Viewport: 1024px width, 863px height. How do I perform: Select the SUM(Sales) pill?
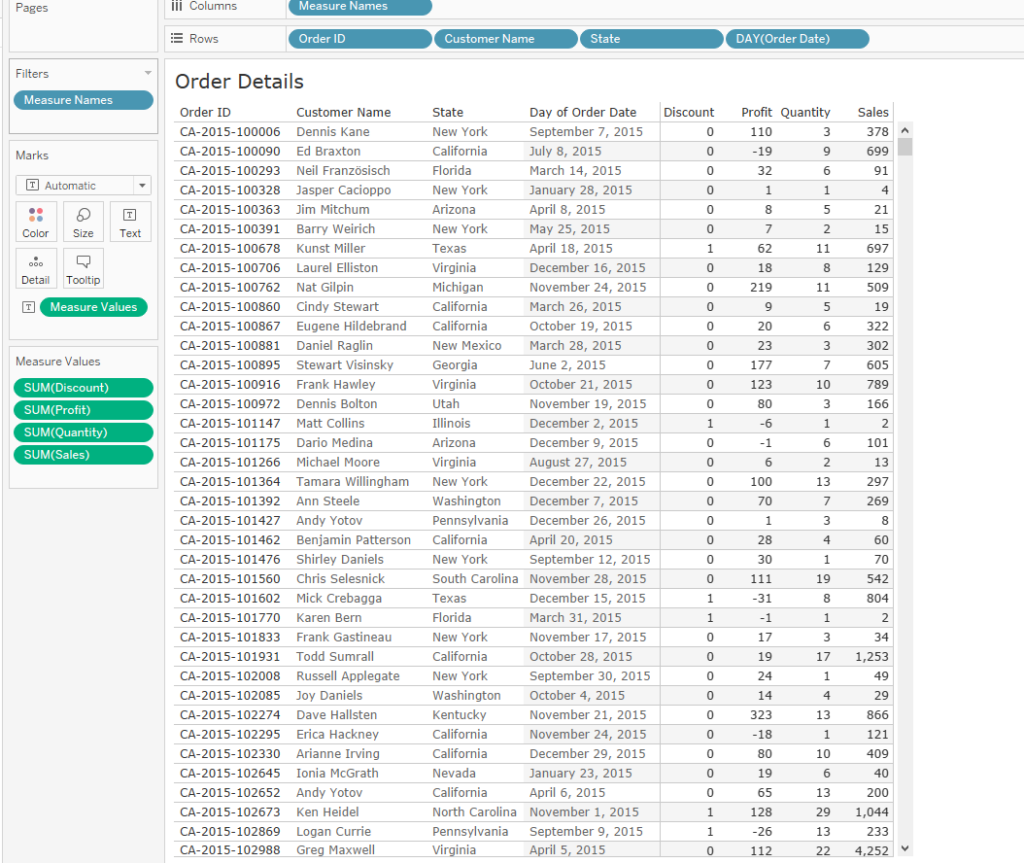coord(84,455)
